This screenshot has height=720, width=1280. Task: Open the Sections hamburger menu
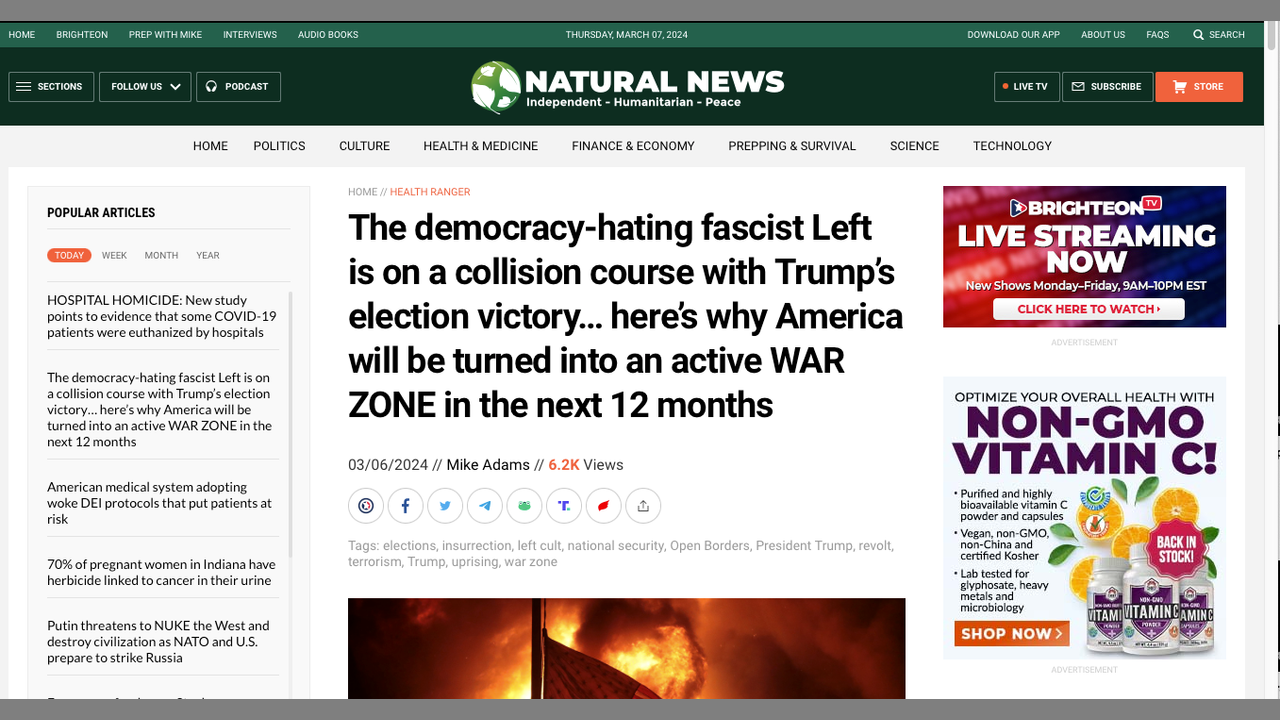coord(51,87)
